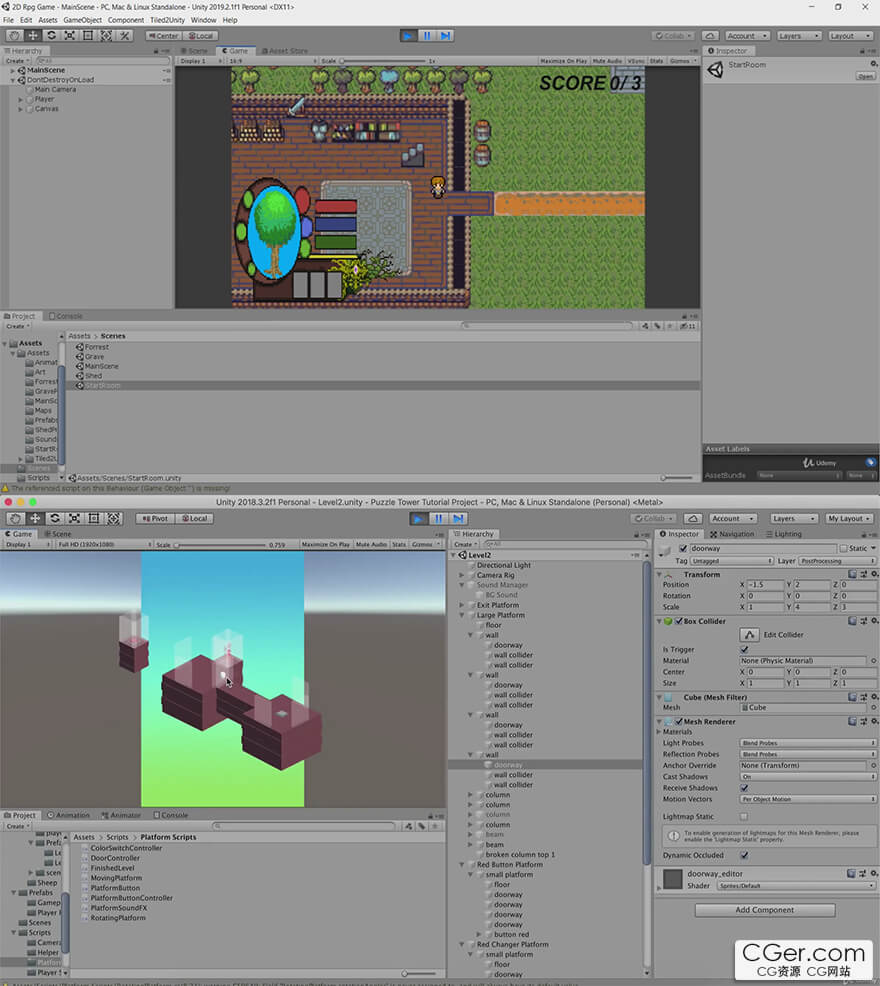Click the Step button in lower Unity window
This screenshot has height=986, width=880.
(459, 519)
